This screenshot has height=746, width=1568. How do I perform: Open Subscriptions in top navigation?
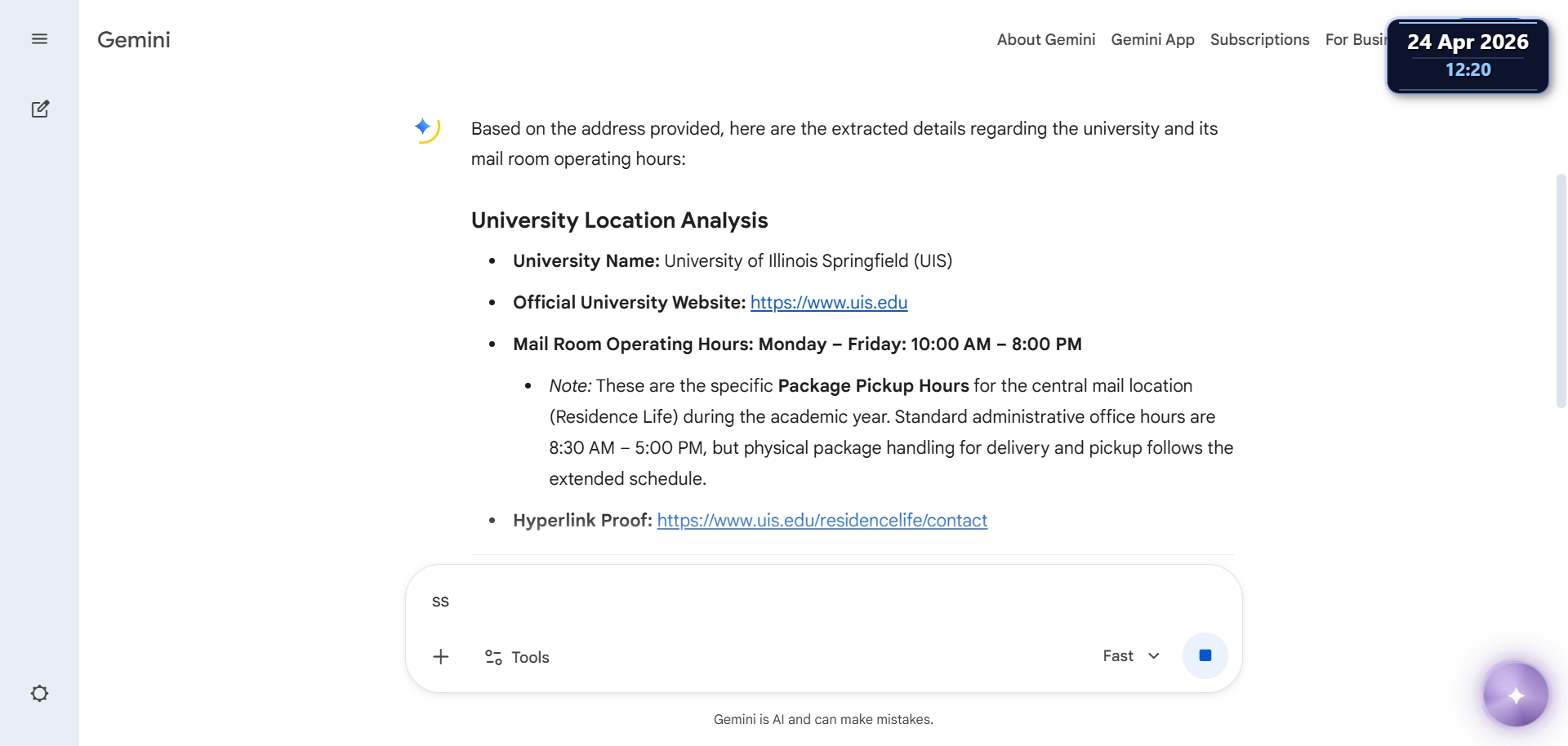point(1259,39)
